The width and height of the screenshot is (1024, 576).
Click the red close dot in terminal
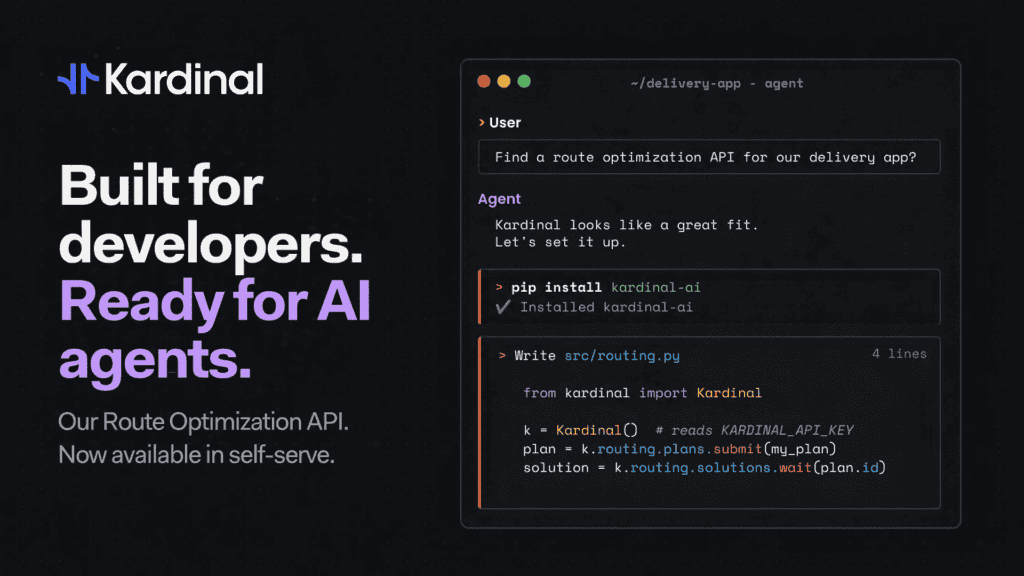click(484, 82)
